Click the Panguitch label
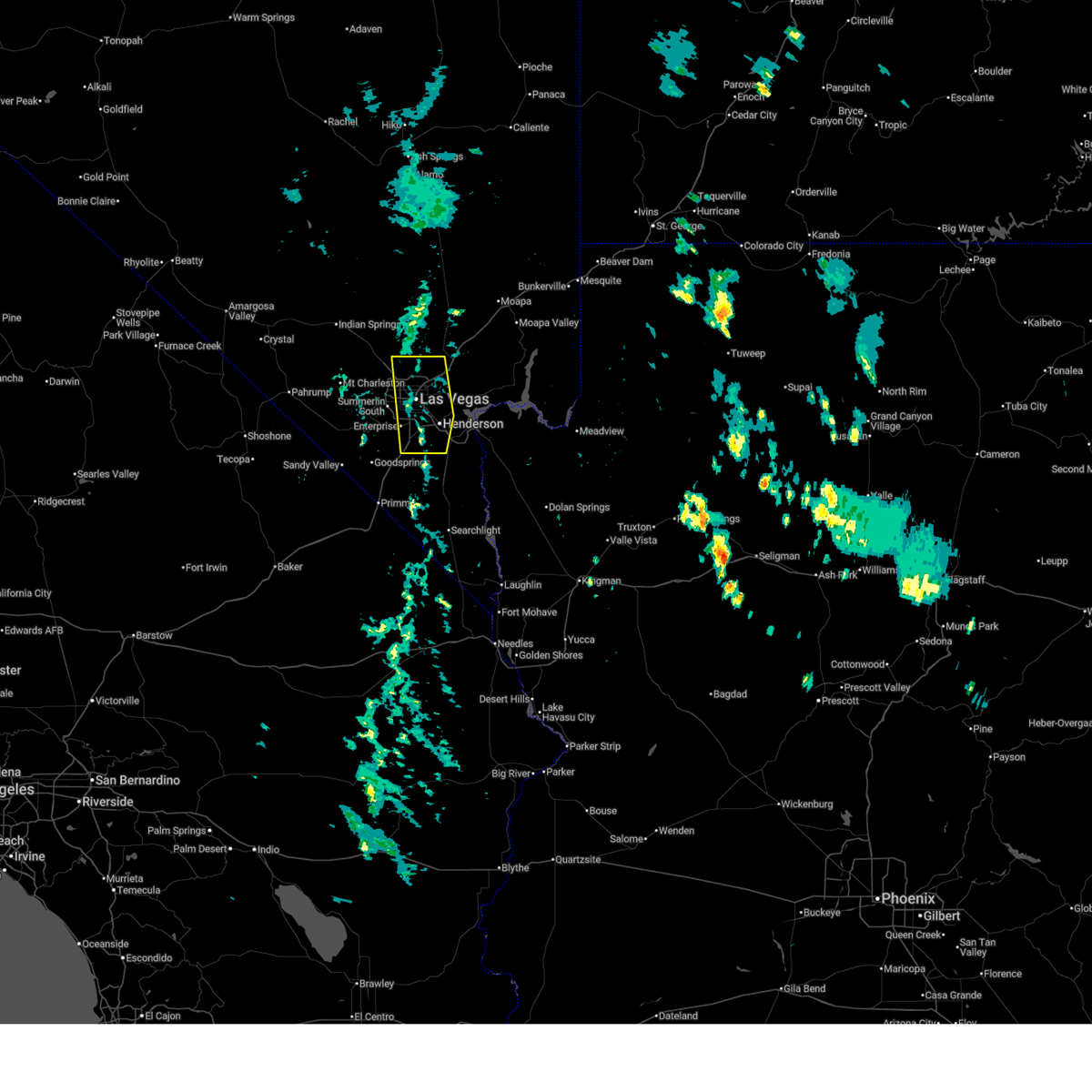Image resolution: width=1092 pixels, height=1092 pixels. [848, 88]
